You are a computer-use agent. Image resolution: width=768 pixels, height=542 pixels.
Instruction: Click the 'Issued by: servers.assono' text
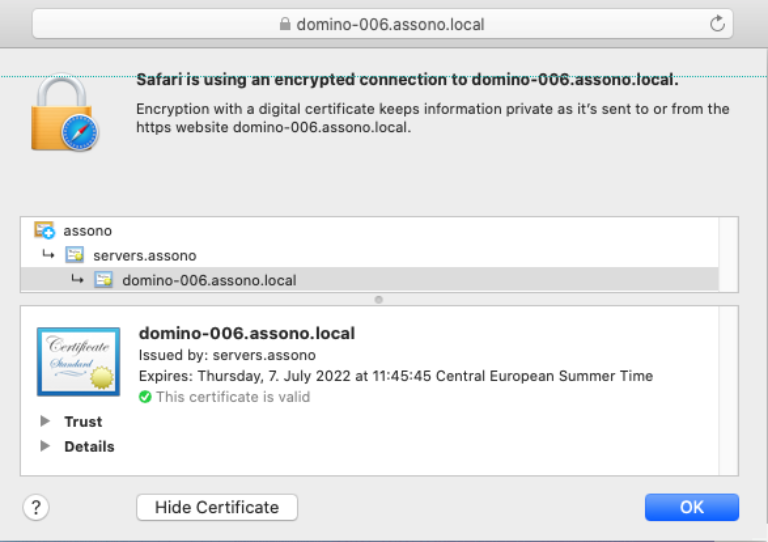pyautogui.click(x=227, y=355)
